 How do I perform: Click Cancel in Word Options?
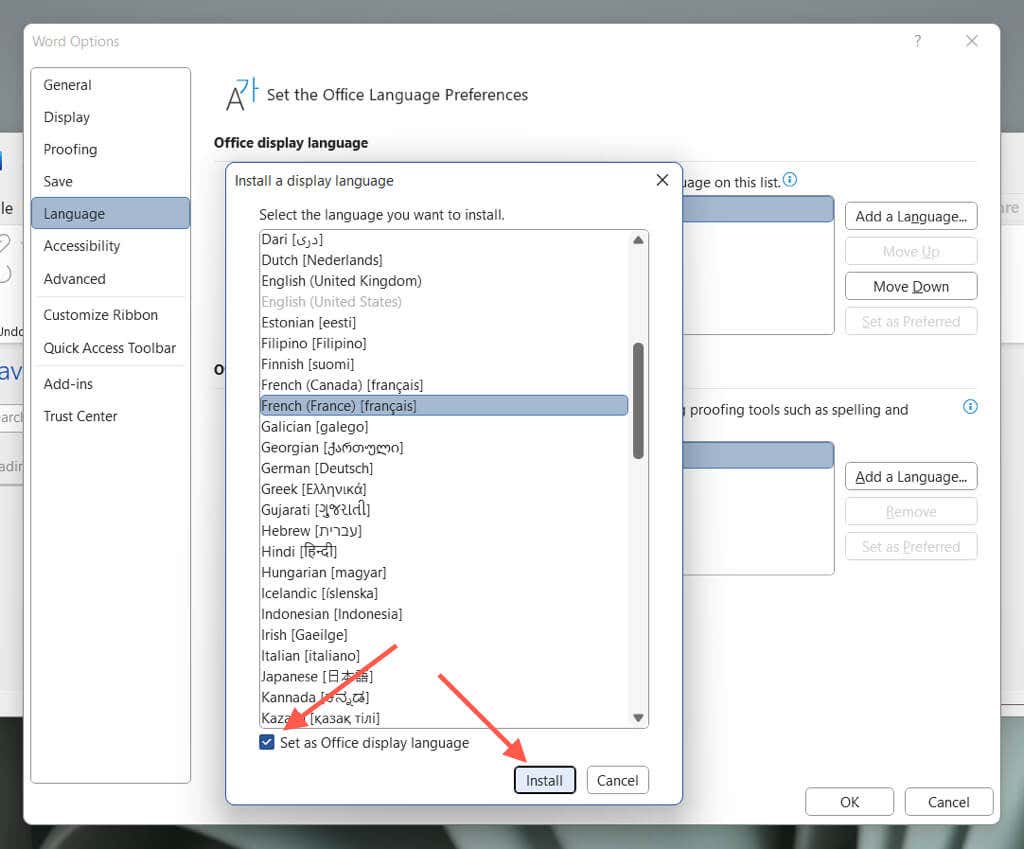click(x=948, y=801)
